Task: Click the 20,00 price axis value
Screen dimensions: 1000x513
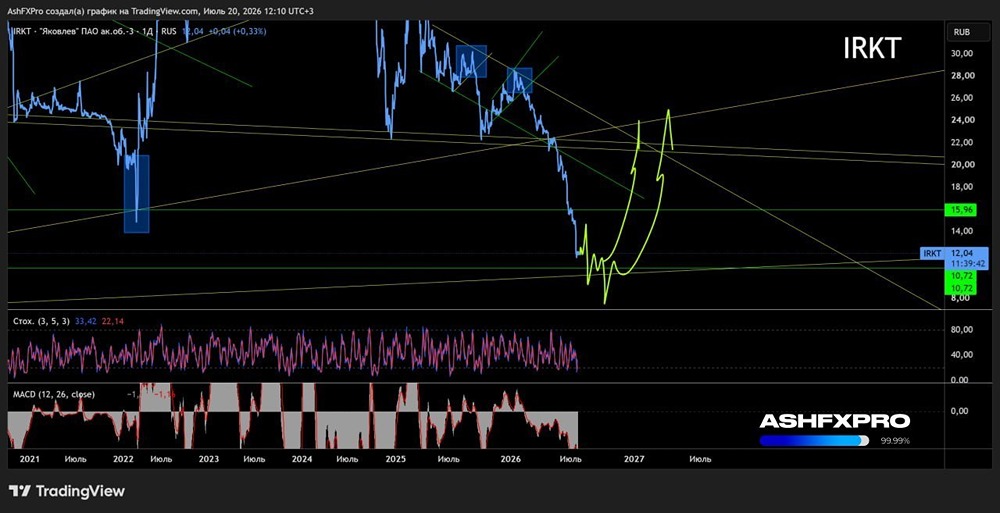Action: click(962, 165)
